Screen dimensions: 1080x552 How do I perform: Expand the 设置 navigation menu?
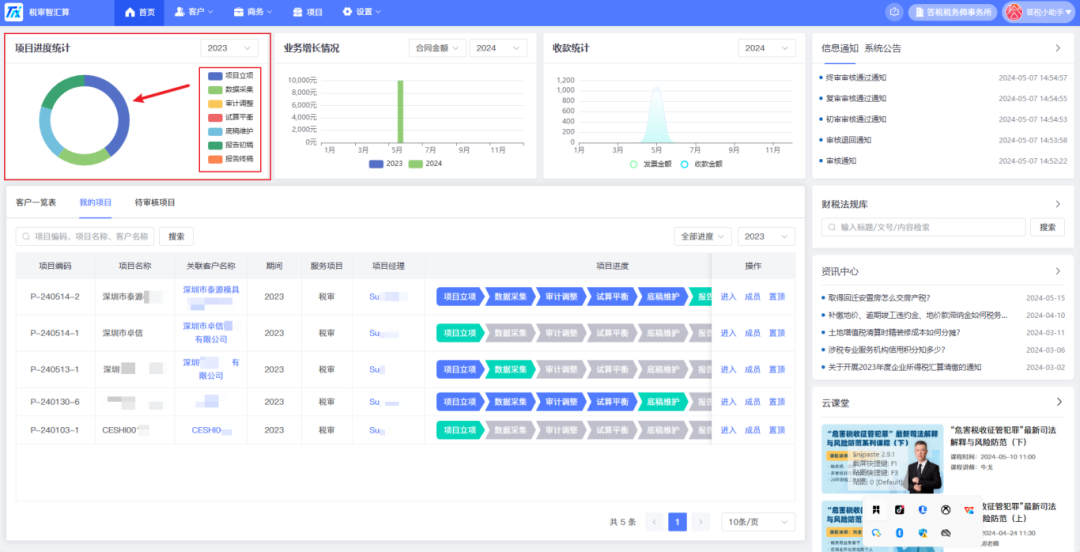click(362, 12)
